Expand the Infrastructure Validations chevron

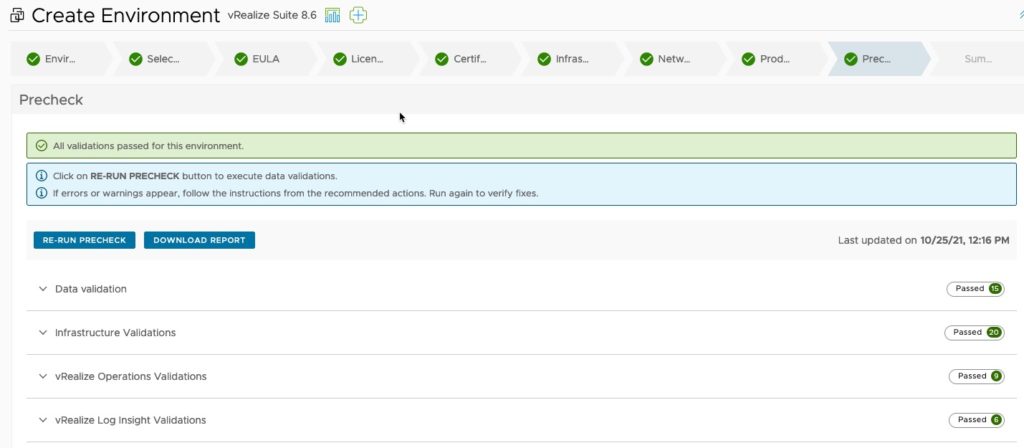43,332
